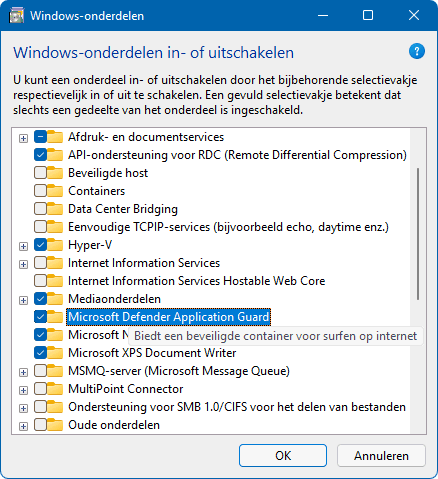Viewport: 438px width, 479px height.
Task: Click the folder icon beside Containers
Action: (x=55, y=191)
